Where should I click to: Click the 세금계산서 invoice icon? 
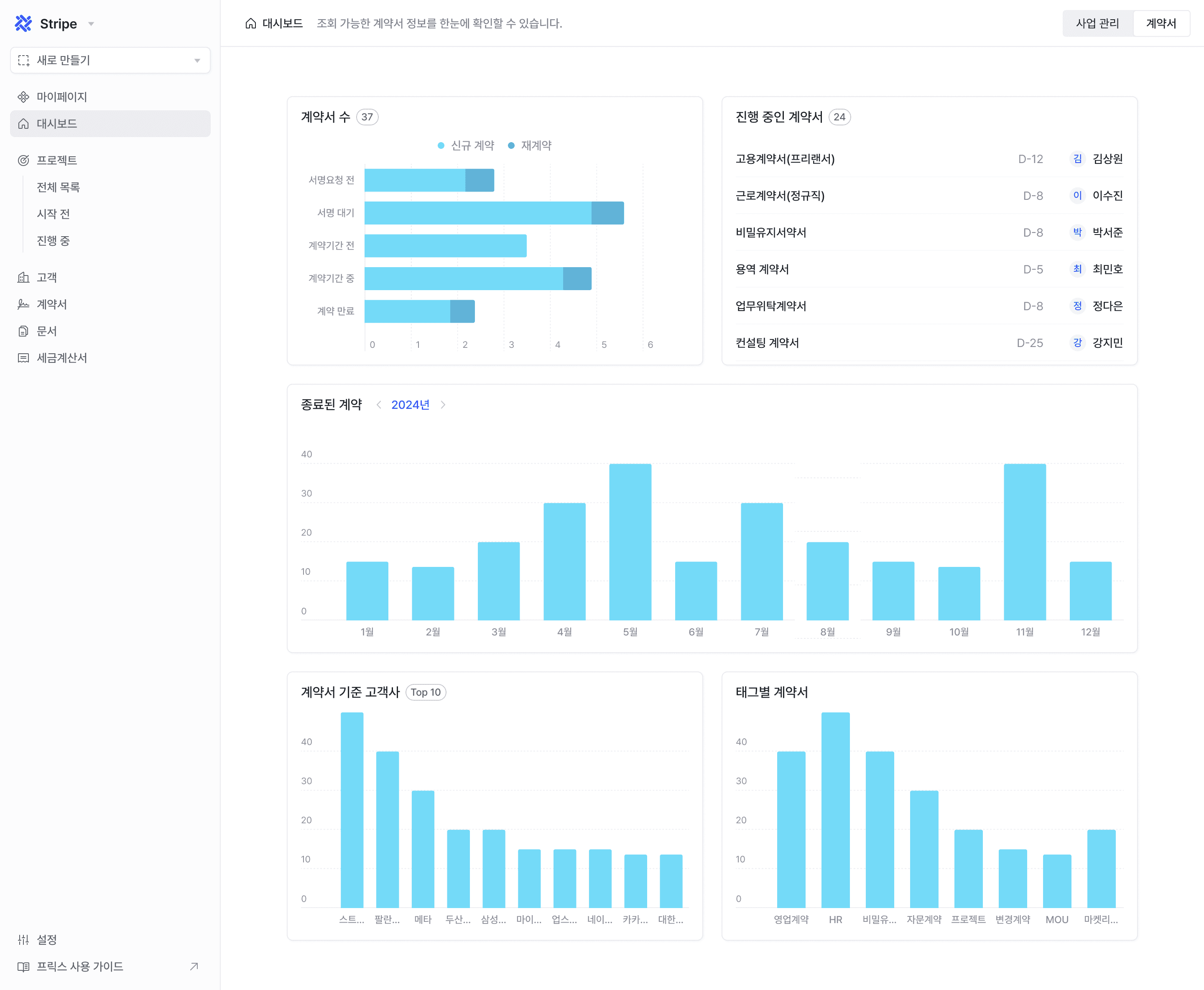point(23,358)
